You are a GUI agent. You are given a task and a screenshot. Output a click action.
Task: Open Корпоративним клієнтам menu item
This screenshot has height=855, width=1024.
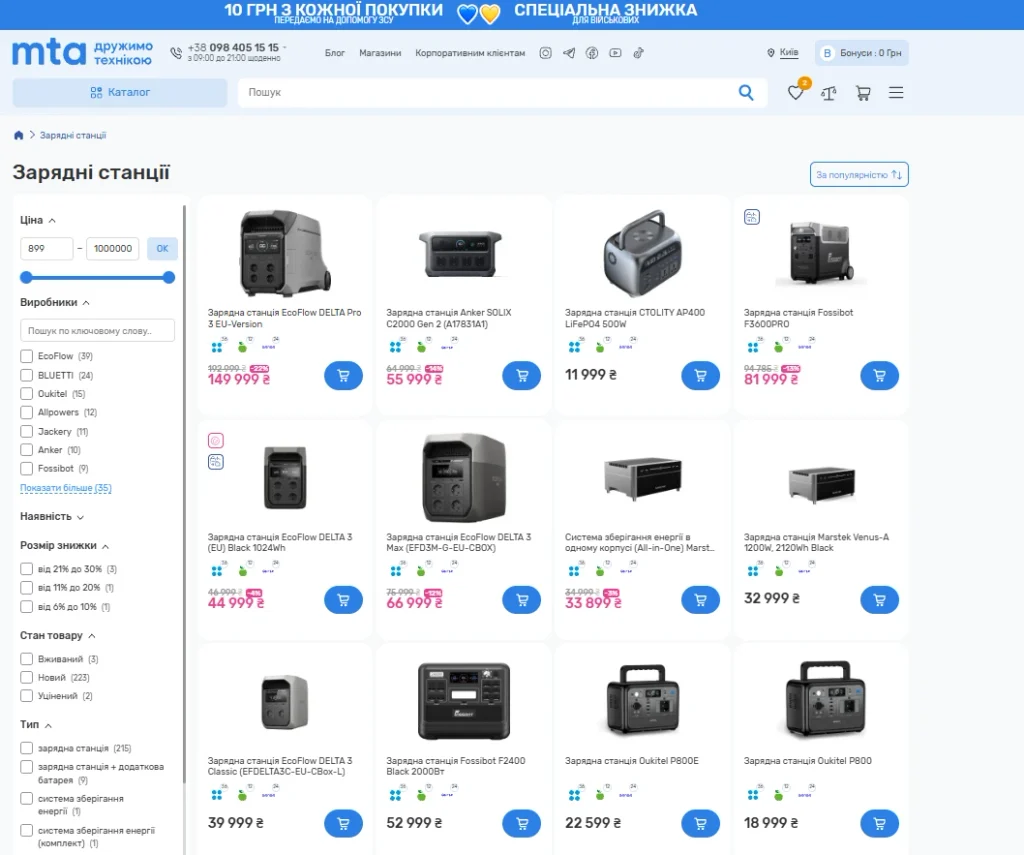470,53
